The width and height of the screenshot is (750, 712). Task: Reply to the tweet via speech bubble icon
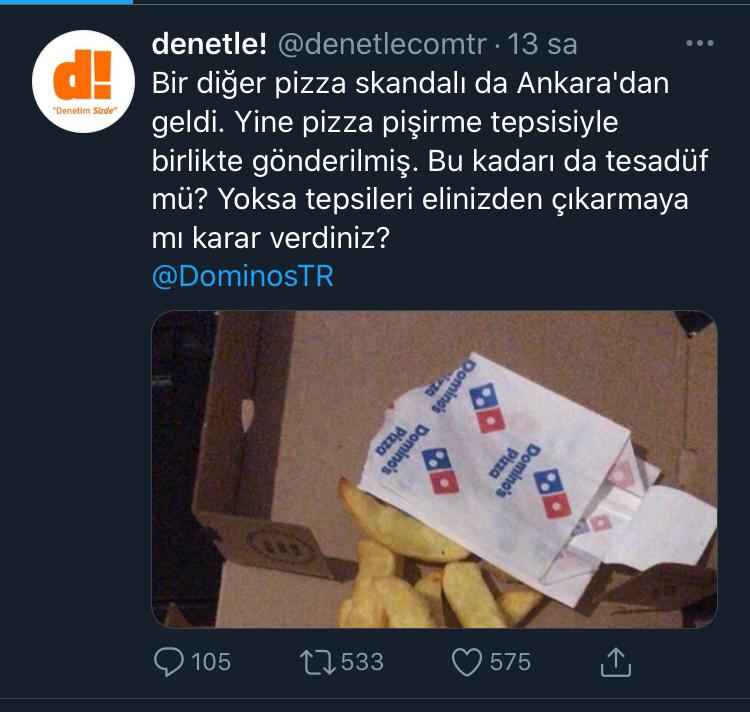click(170, 661)
